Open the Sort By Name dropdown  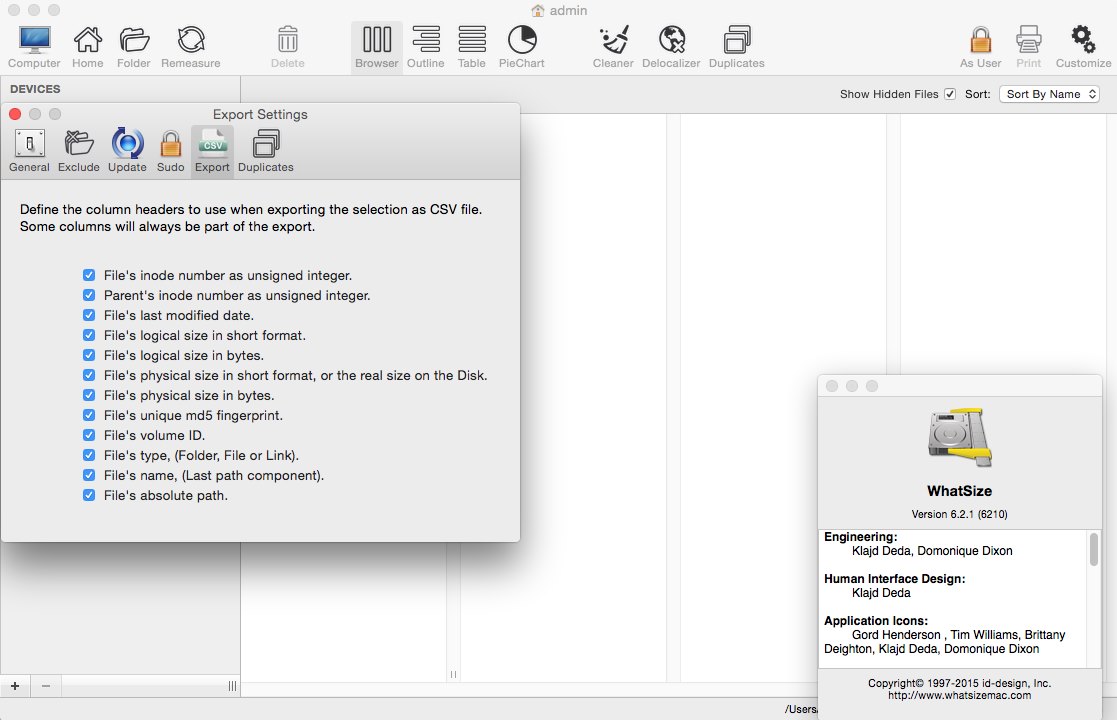click(x=1049, y=94)
